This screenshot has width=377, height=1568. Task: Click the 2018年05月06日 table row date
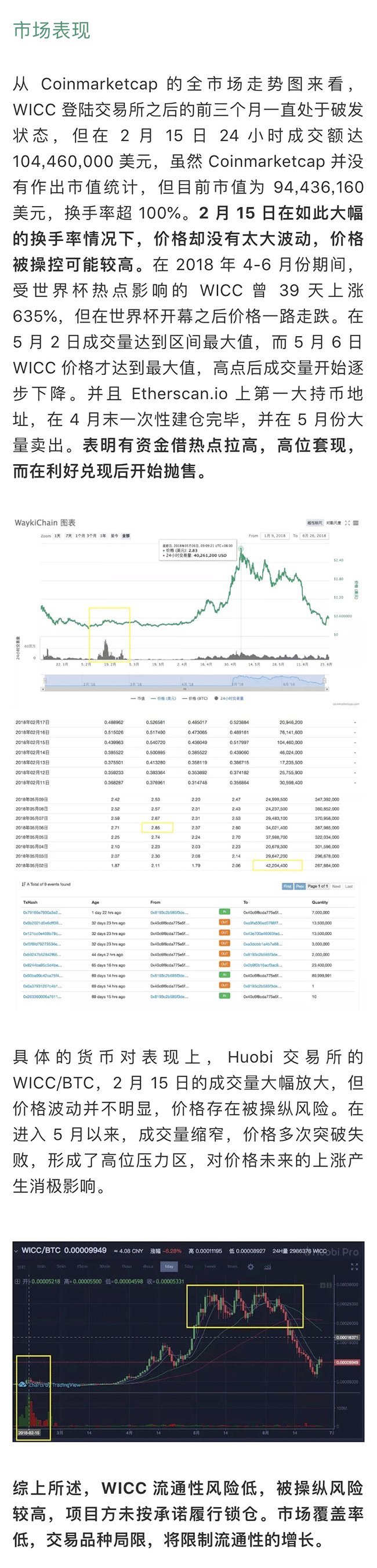pos(32,828)
